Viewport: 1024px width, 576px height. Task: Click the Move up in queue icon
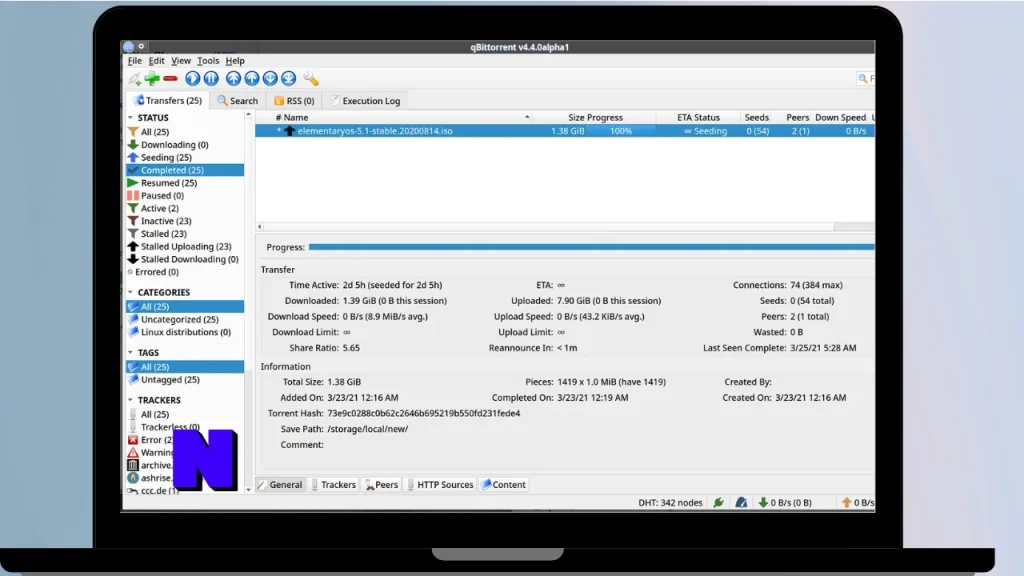(x=251, y=78)
